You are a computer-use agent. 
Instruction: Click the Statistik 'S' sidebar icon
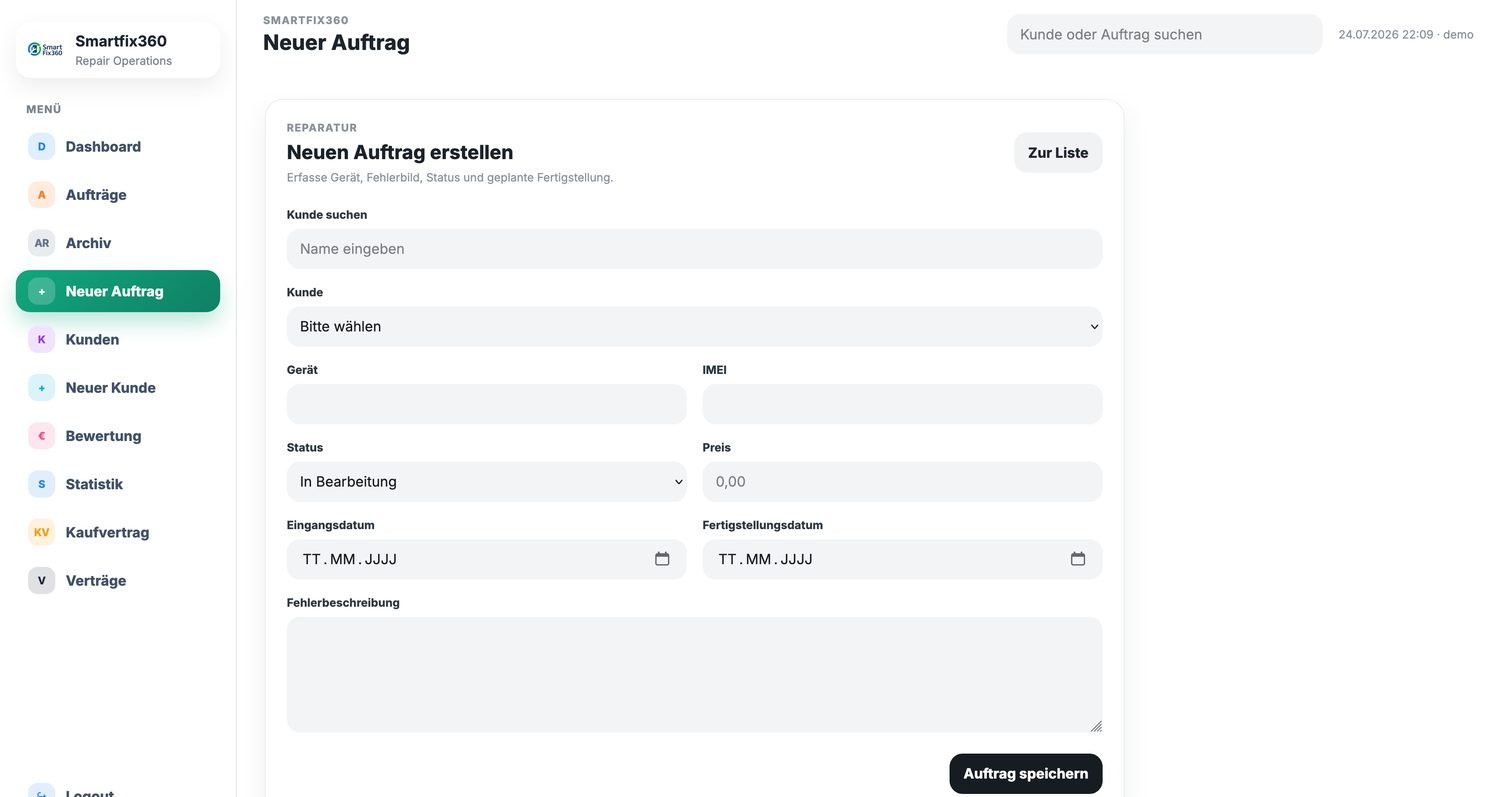point(41,484)
